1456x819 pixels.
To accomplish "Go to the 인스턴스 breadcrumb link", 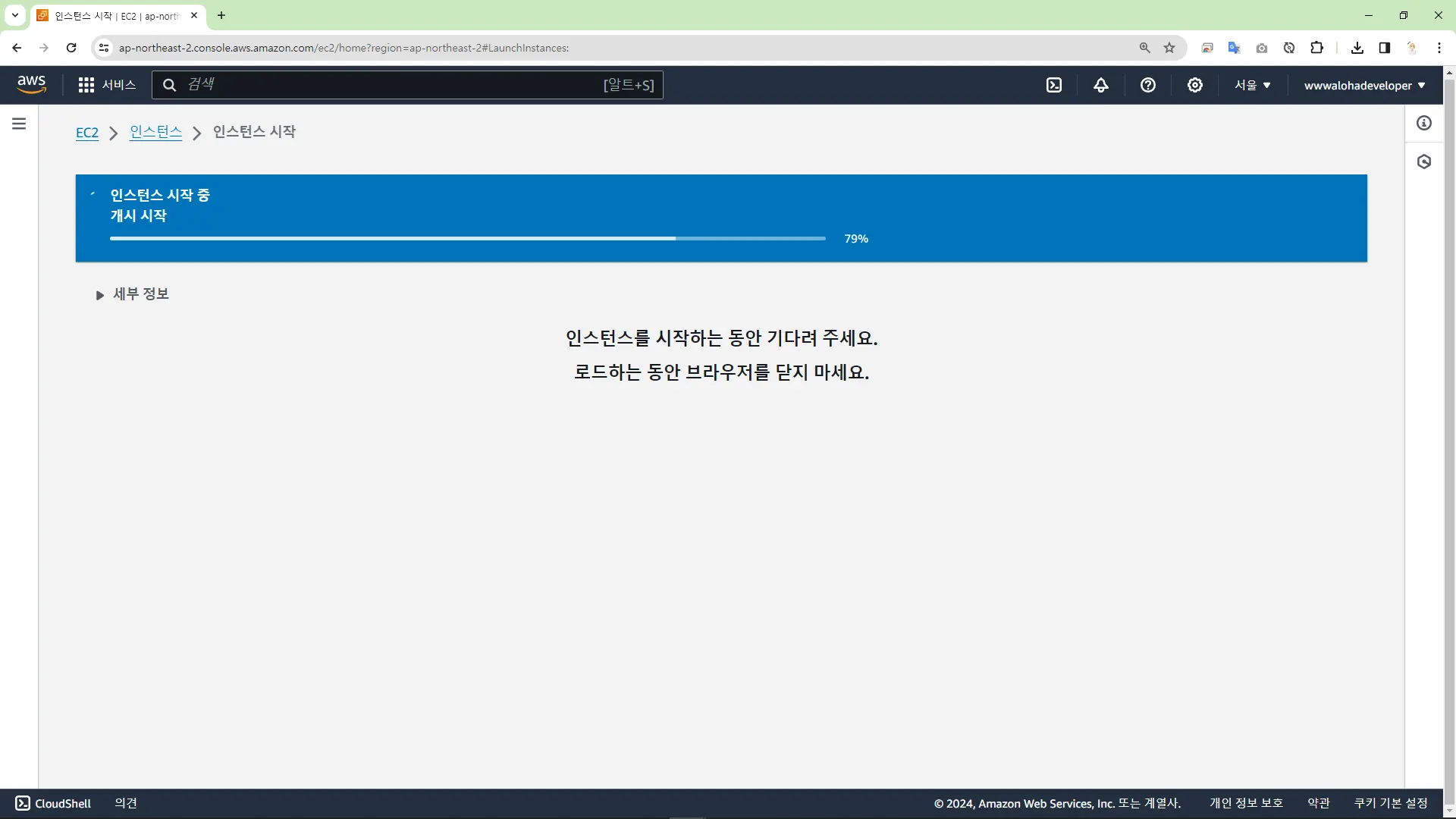I will click(155, 132).
